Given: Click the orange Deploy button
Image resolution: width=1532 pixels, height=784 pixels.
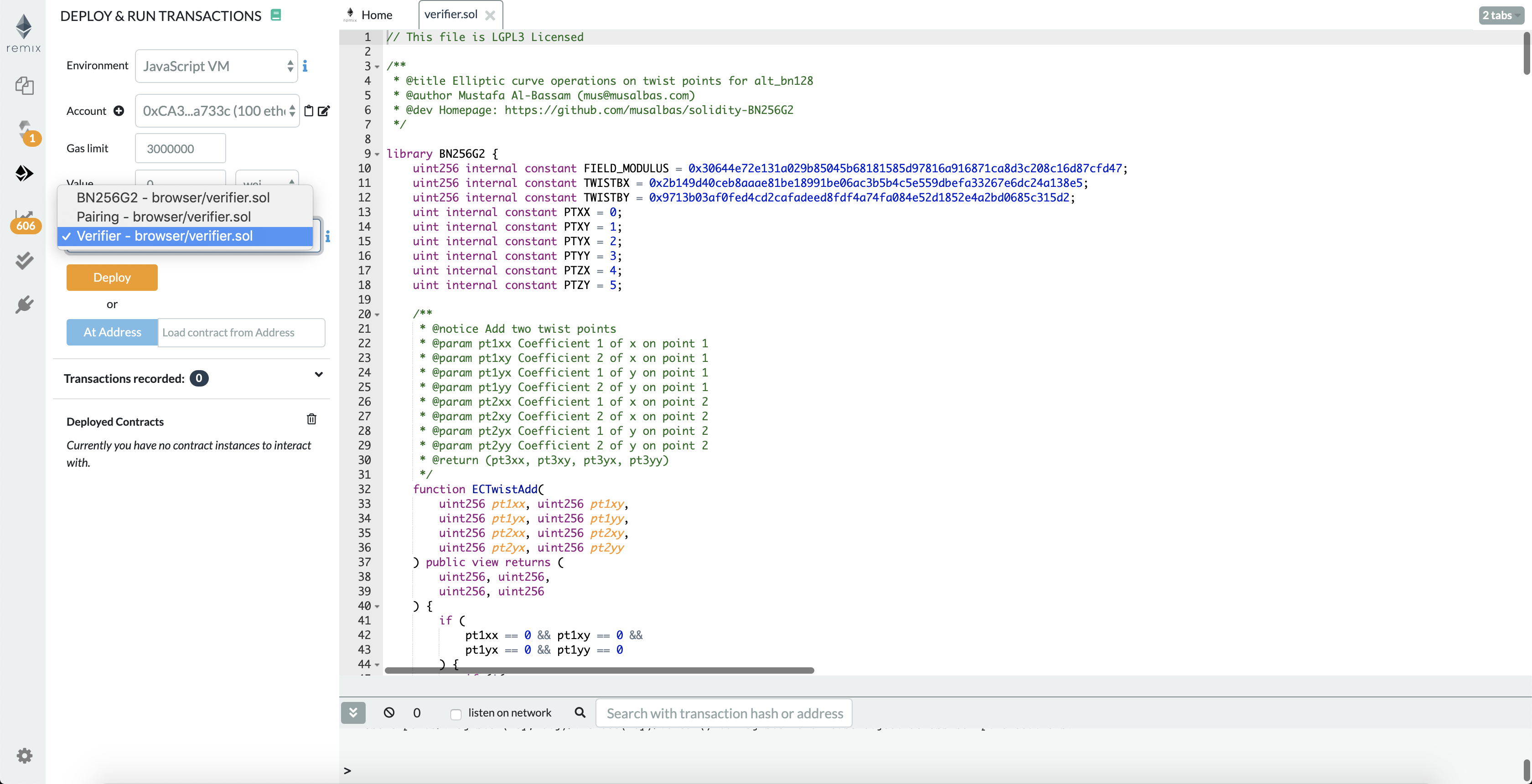Looking at the screenshot, I should tap(112, 278).
